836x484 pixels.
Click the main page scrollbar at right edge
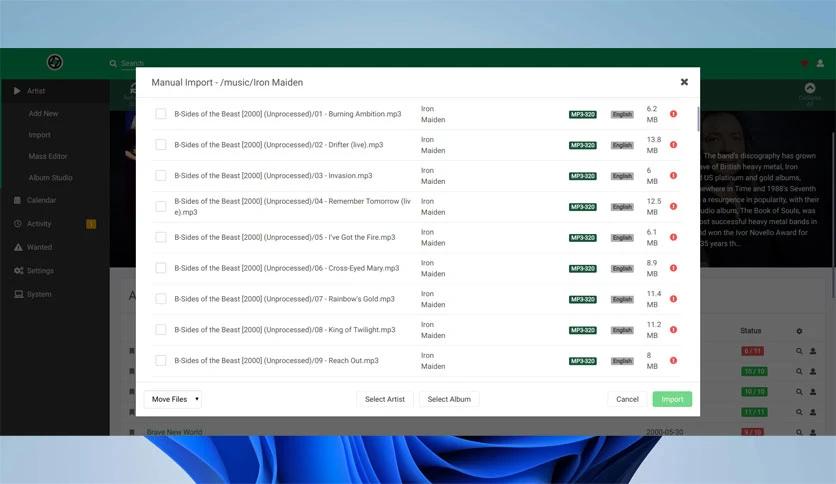[x=833, y=215]
